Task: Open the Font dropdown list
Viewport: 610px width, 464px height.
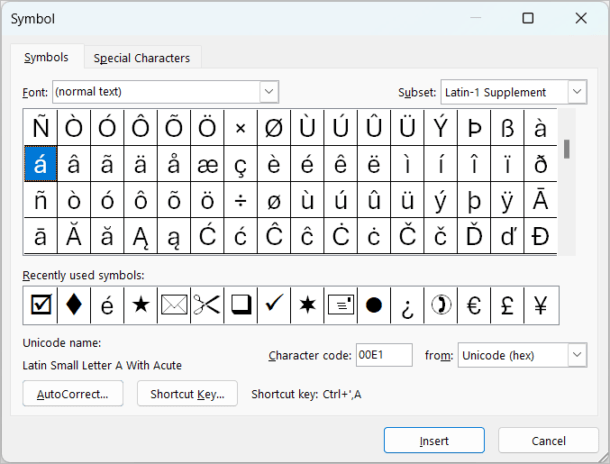Action: coord(269,92)
